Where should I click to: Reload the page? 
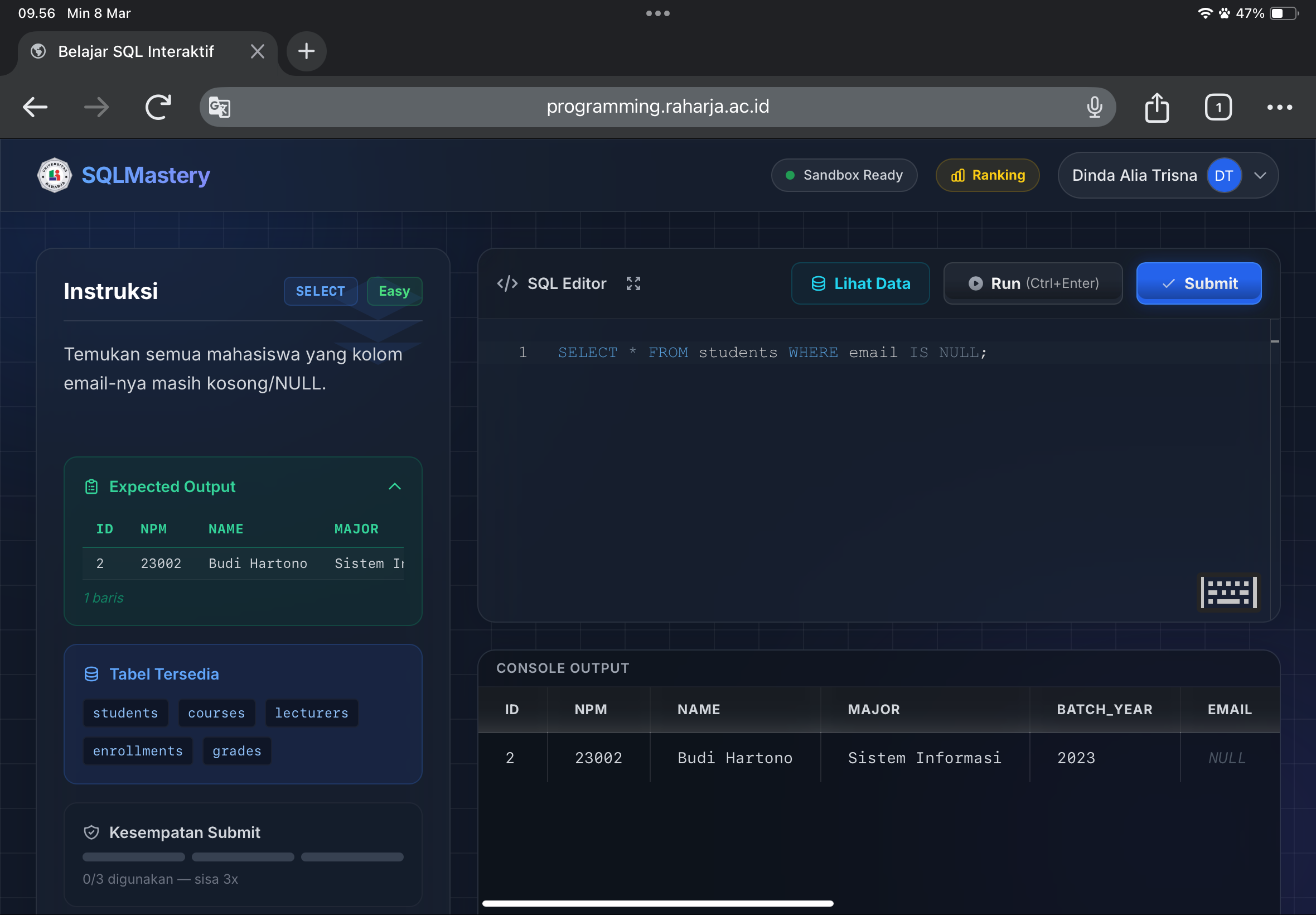coord(158,107)
